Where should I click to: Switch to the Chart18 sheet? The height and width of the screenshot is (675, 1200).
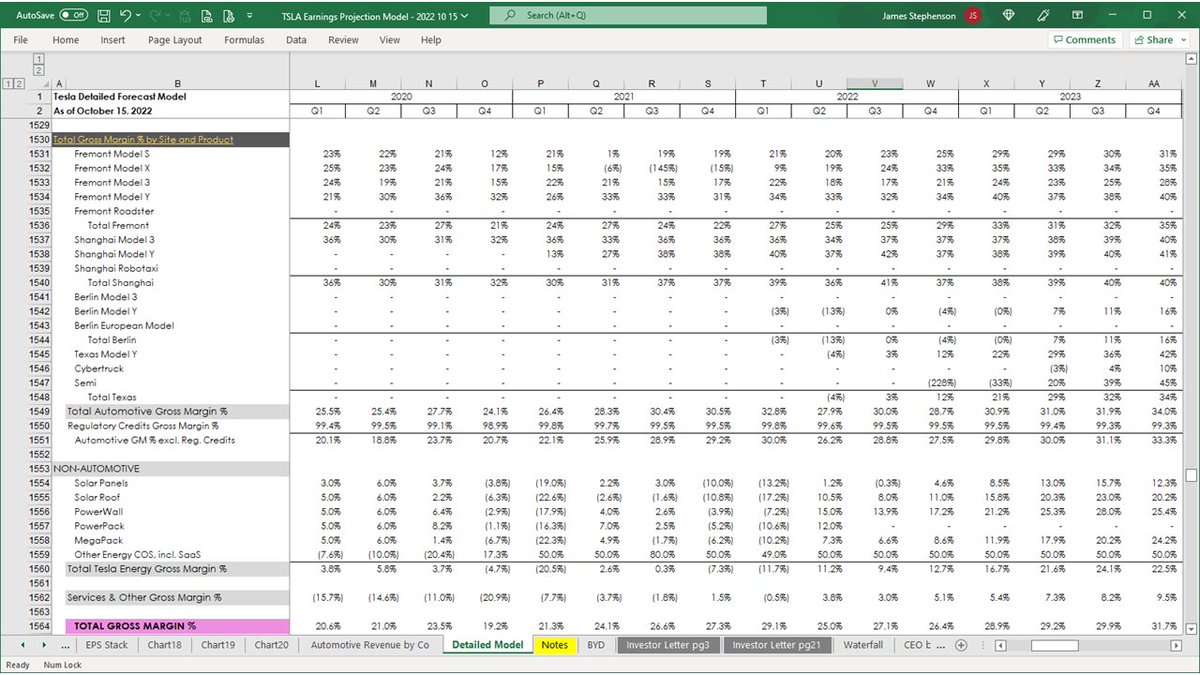(164, 645)
